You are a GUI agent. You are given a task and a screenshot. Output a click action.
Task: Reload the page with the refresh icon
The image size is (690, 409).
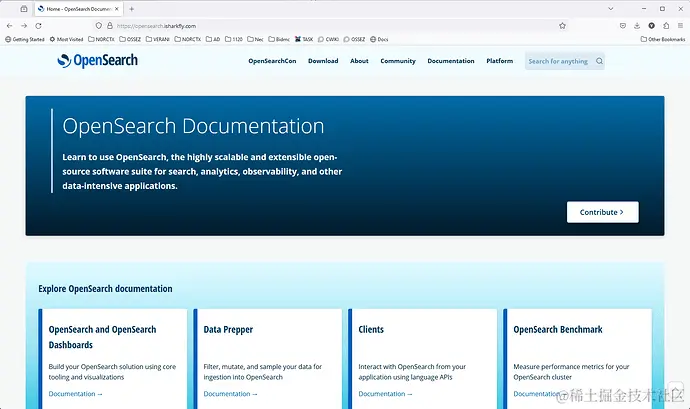click(38, 26)
